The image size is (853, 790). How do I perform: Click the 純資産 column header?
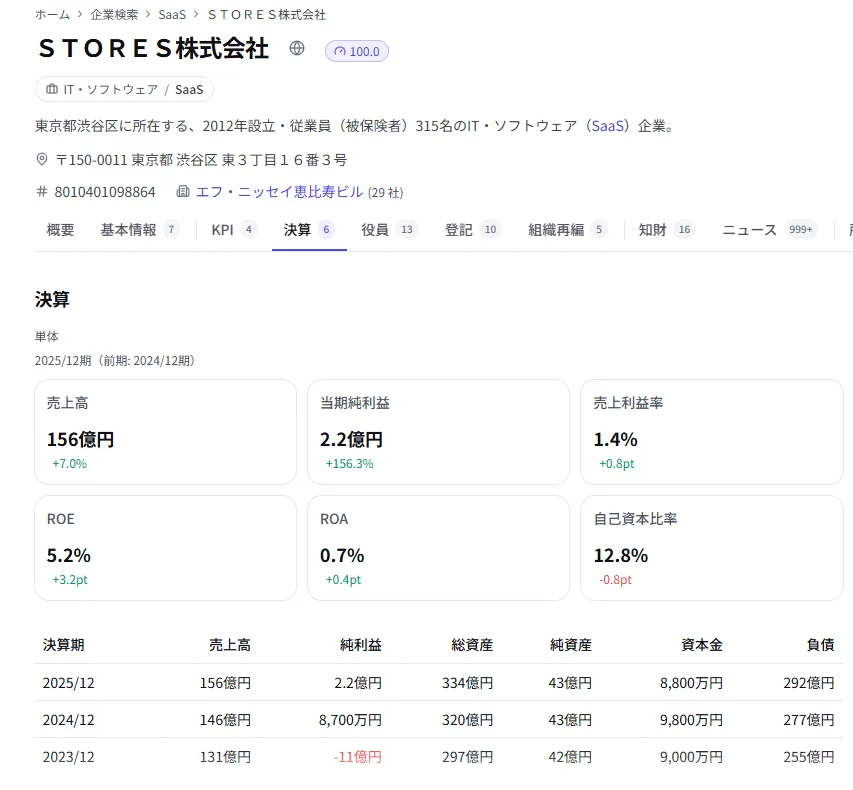pos(571,645)
